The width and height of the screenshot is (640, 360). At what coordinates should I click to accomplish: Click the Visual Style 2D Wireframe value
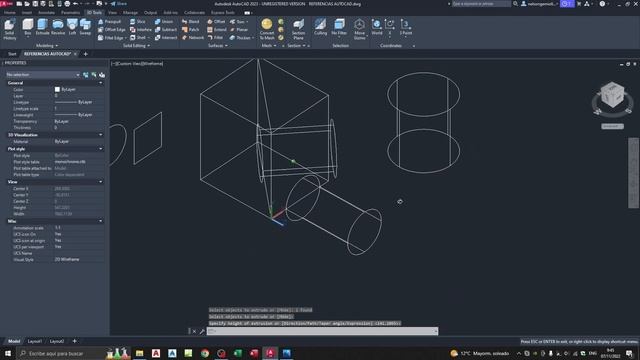[x=67, y=260]
